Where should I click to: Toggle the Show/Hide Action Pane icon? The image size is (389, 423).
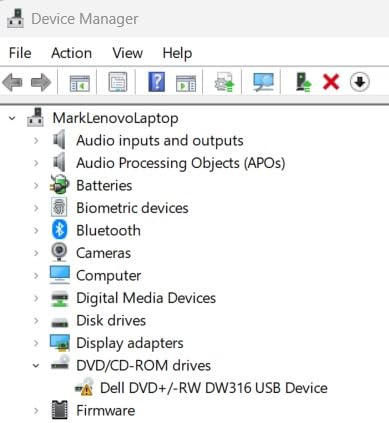(x=186, y=83)
